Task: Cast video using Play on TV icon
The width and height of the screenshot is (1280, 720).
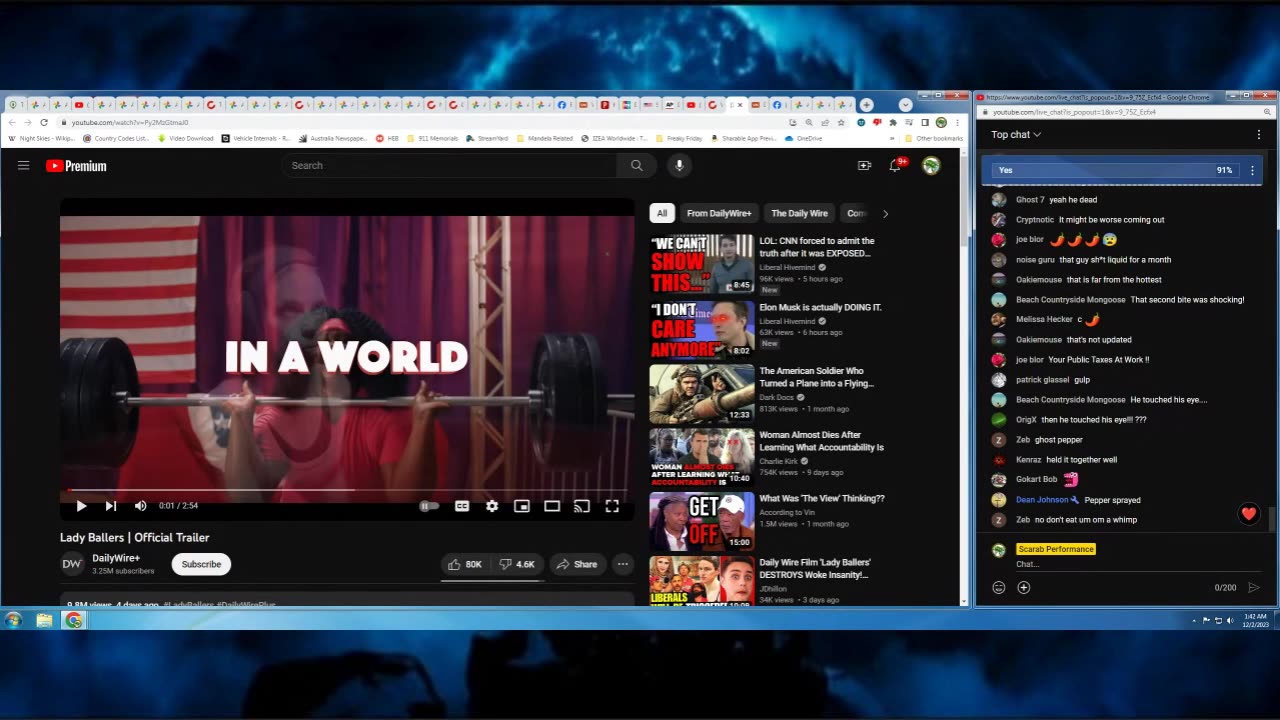Action: (582, 506)
